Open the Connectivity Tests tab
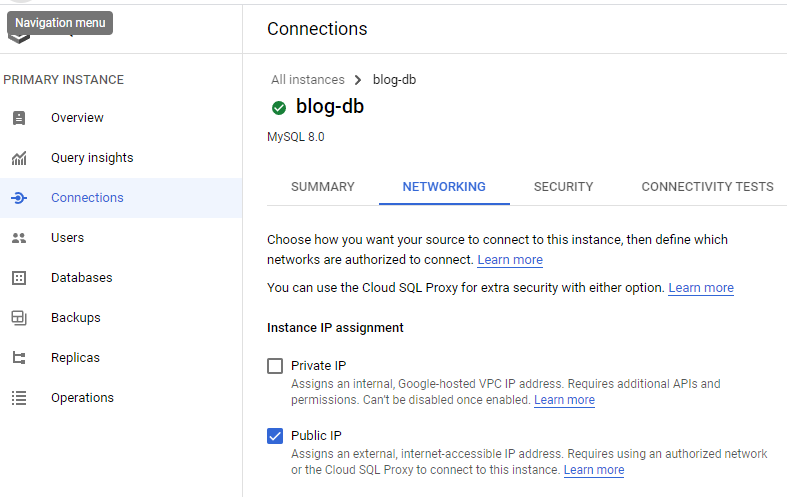Screen dimensions: 787x497 pos(707,187)
